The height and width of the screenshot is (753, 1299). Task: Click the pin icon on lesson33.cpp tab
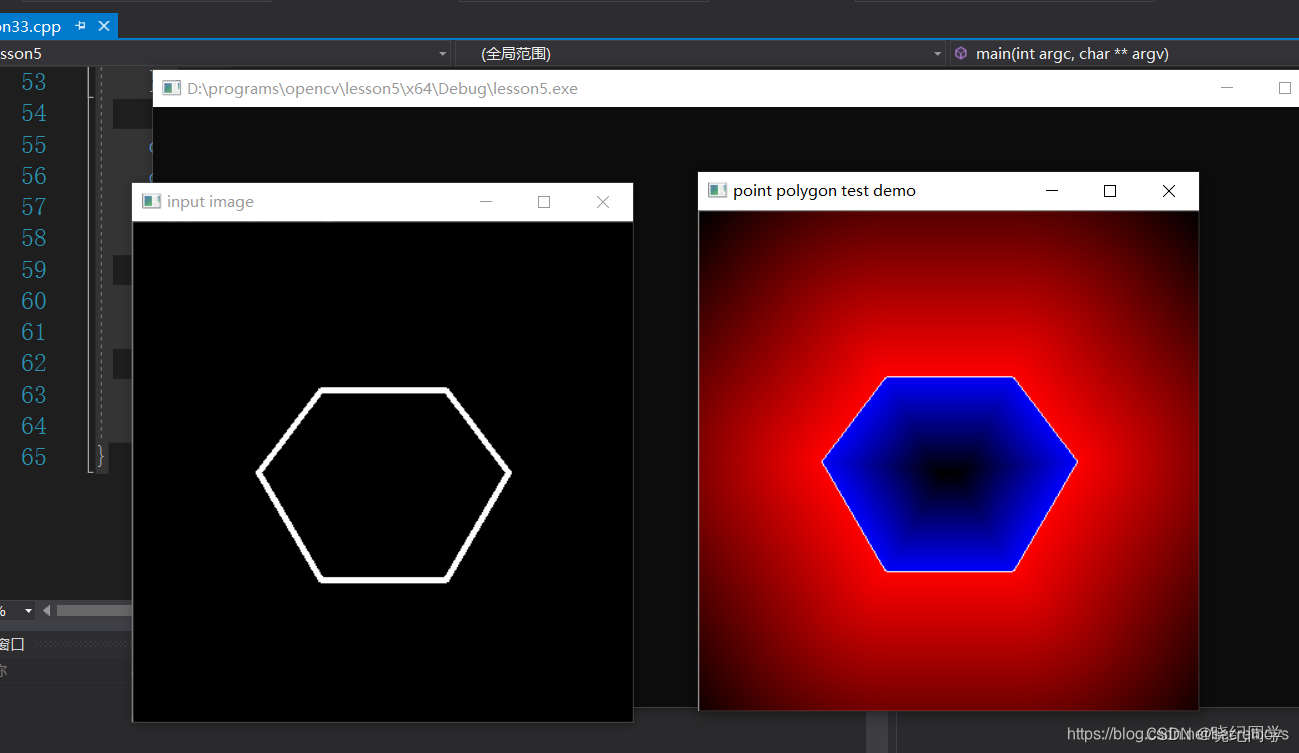coord(81,26)
